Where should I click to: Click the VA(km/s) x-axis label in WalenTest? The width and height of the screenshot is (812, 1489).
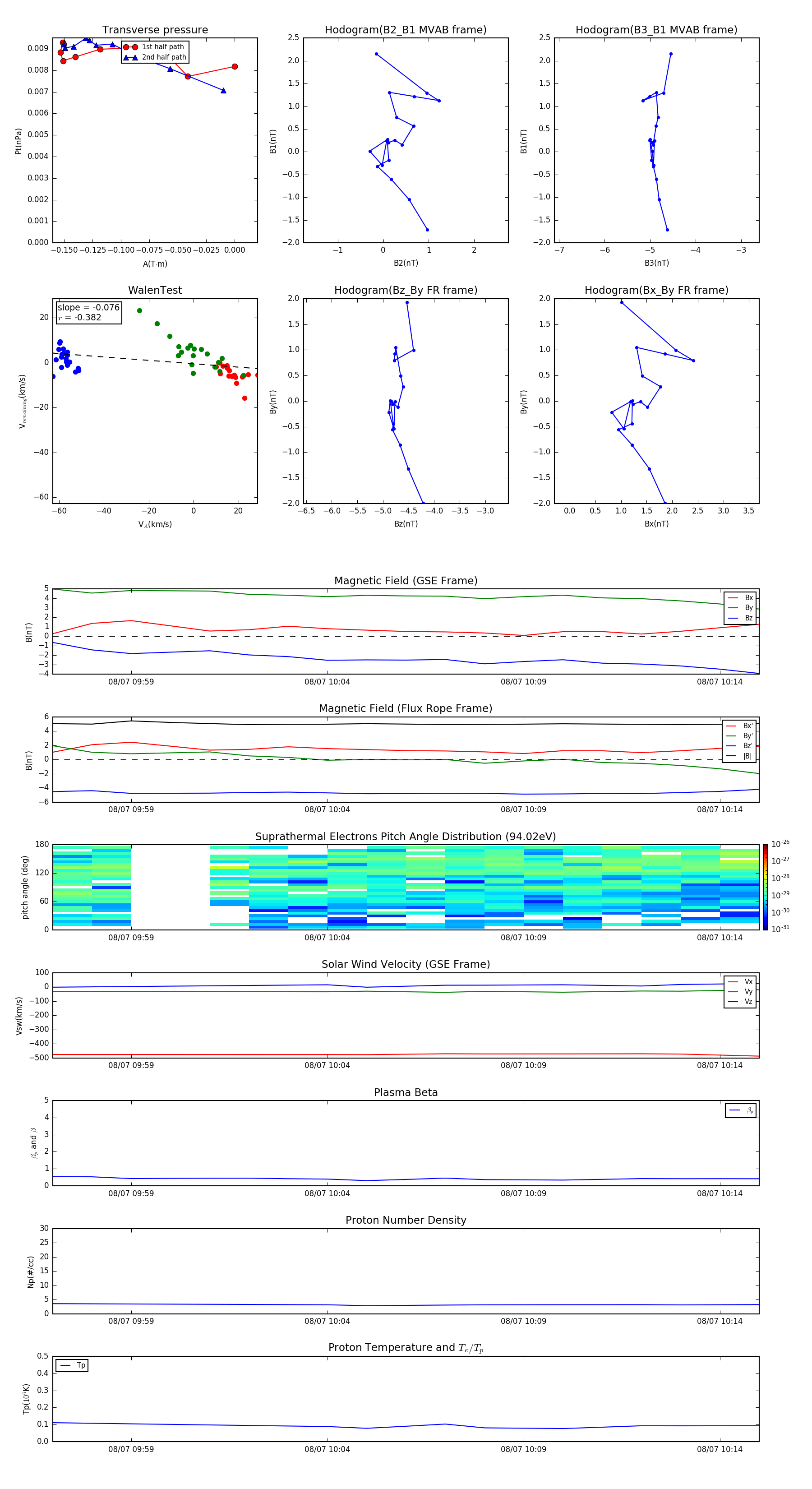tap(155, 524)
